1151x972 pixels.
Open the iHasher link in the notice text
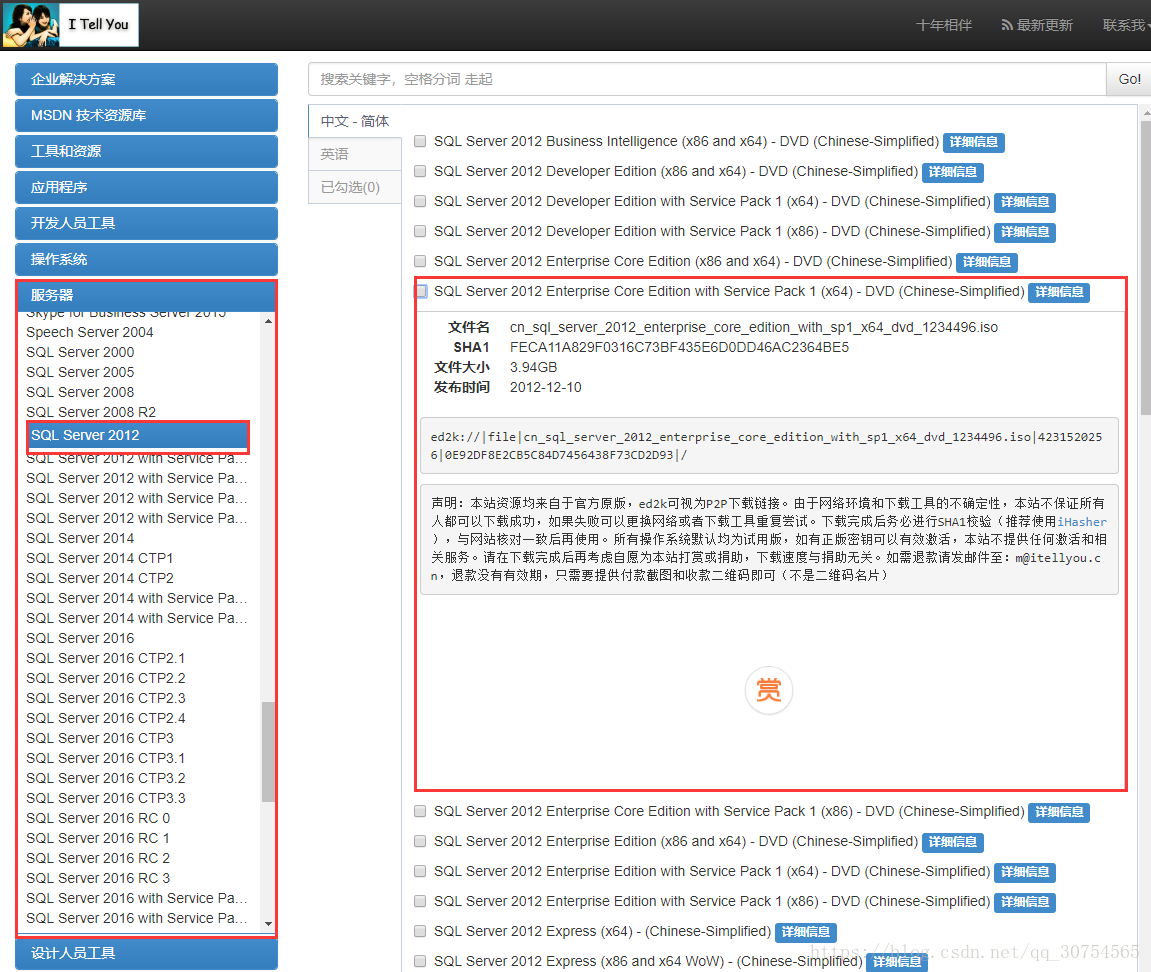click(1085, 521)
